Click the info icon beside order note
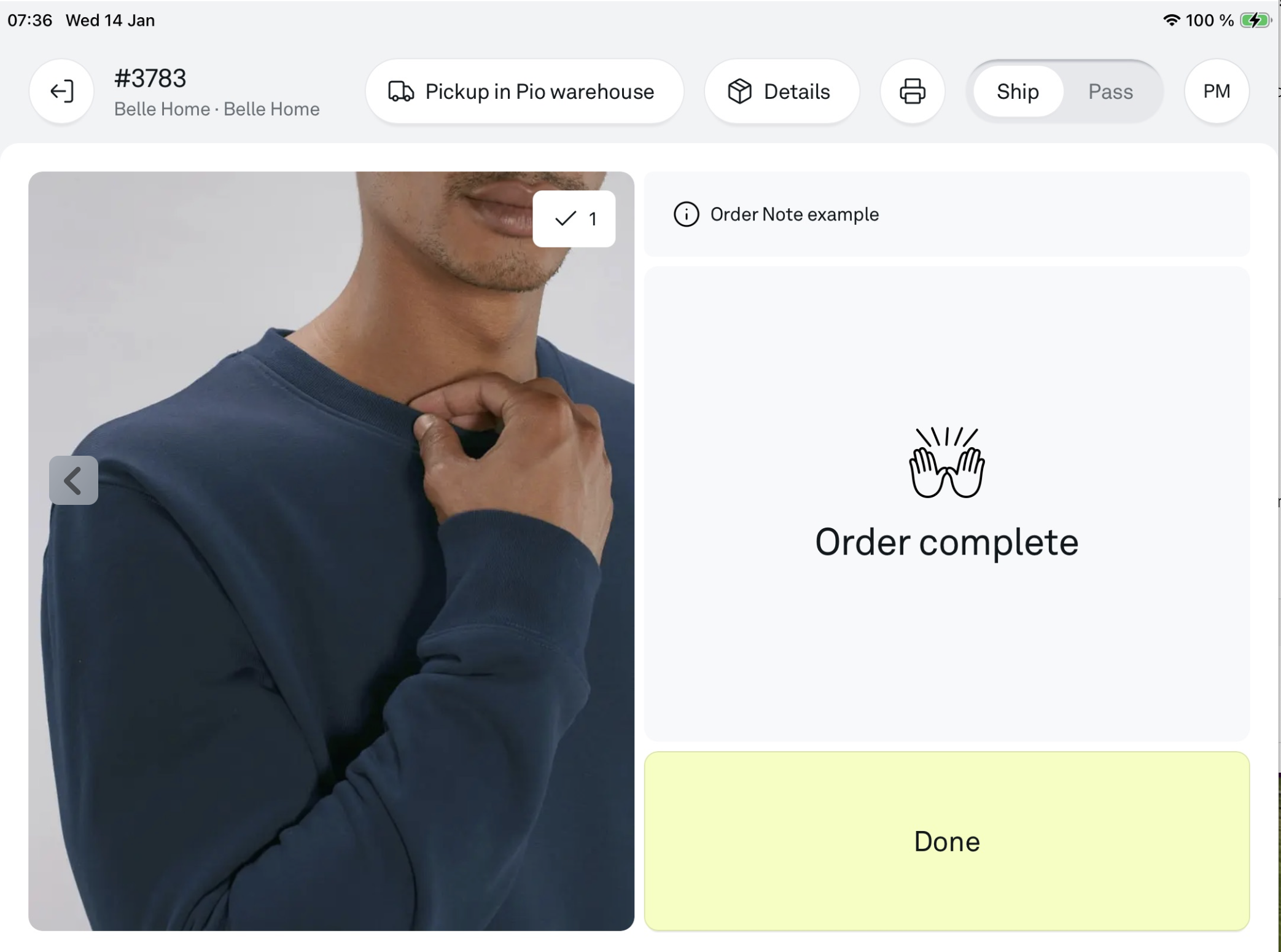 (686, 214)
